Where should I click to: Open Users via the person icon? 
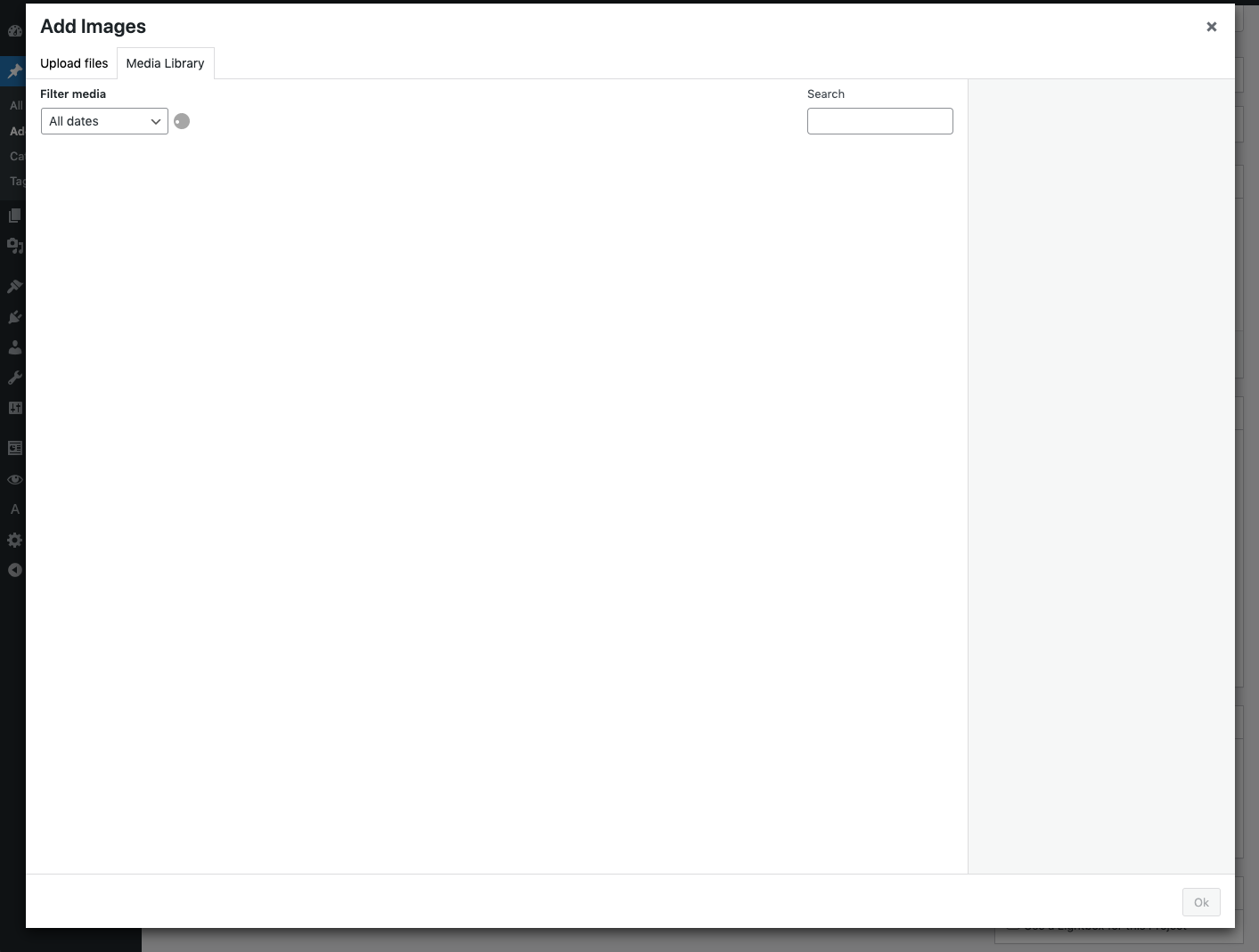[x=14, y=347]
